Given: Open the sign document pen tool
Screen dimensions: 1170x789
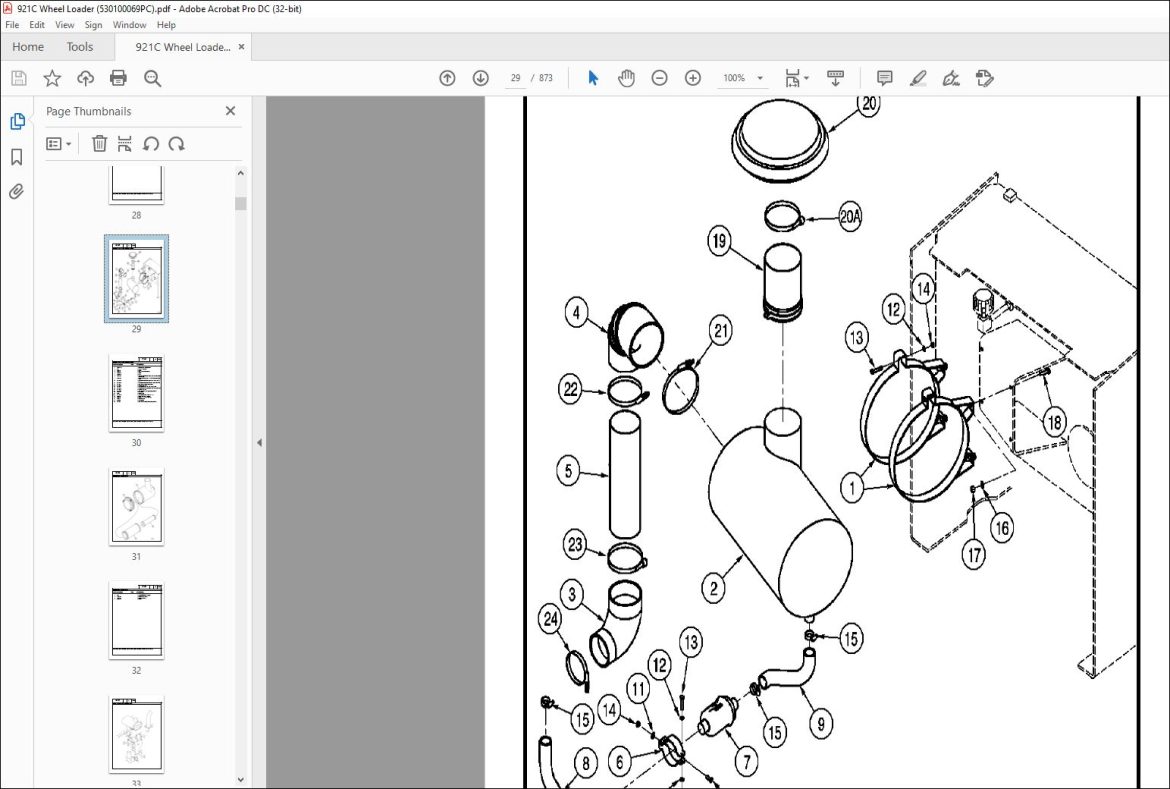Looking at the screenshot, I should pos(951,78).
